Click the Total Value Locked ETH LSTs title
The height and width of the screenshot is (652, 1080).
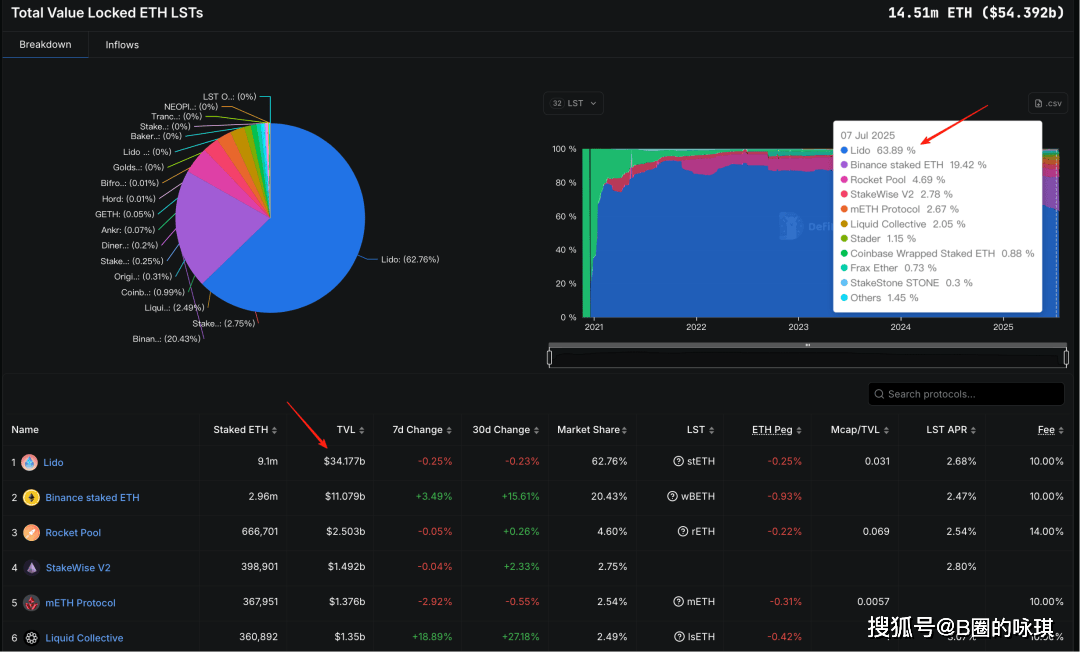coord(107,13)
